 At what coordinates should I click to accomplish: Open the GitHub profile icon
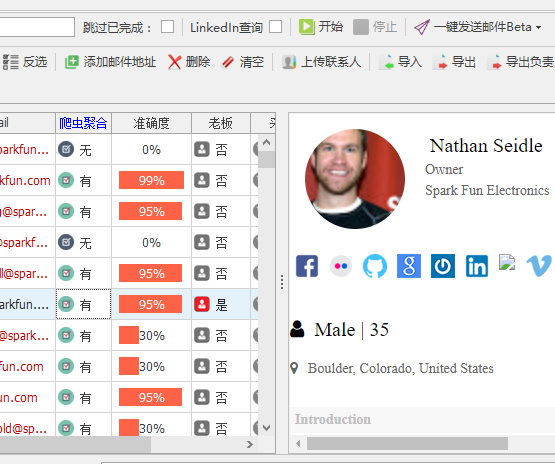coord(375,266)
